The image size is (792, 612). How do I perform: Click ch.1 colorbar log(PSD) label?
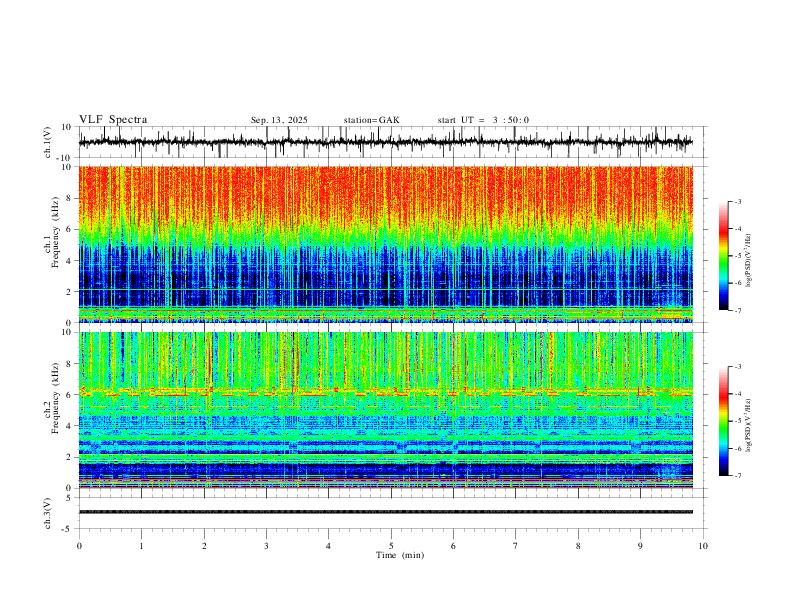pos(748,261)
